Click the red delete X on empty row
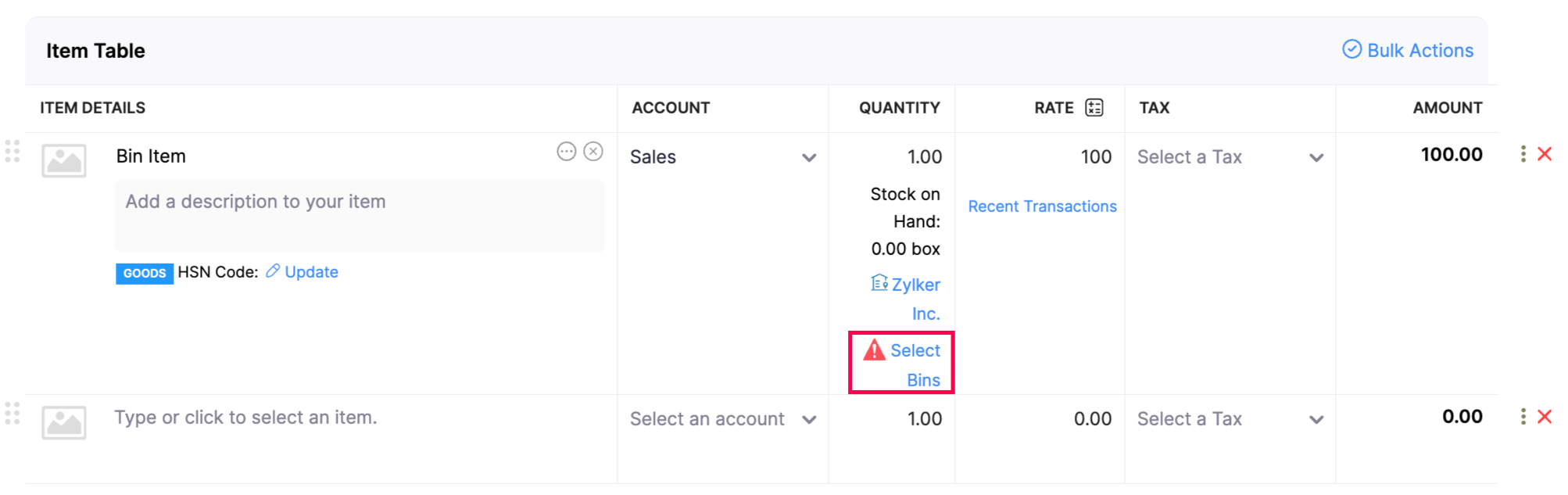1568x495 pixels. point(1545,417)
